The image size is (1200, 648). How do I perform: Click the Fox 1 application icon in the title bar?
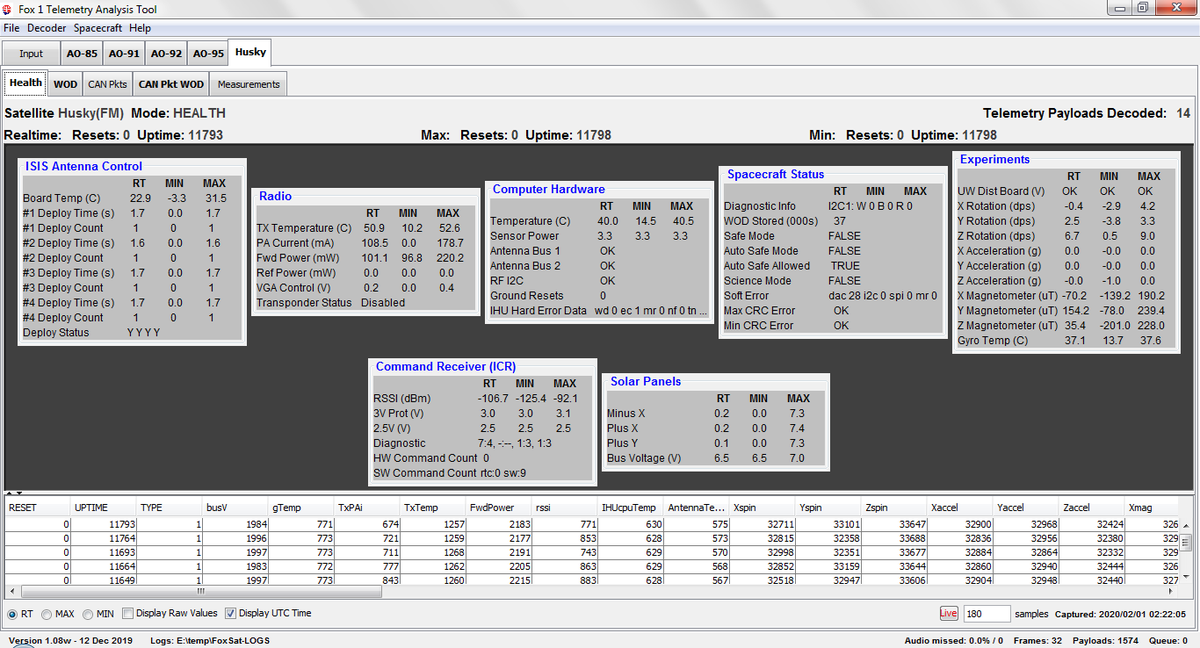[10, 9]
